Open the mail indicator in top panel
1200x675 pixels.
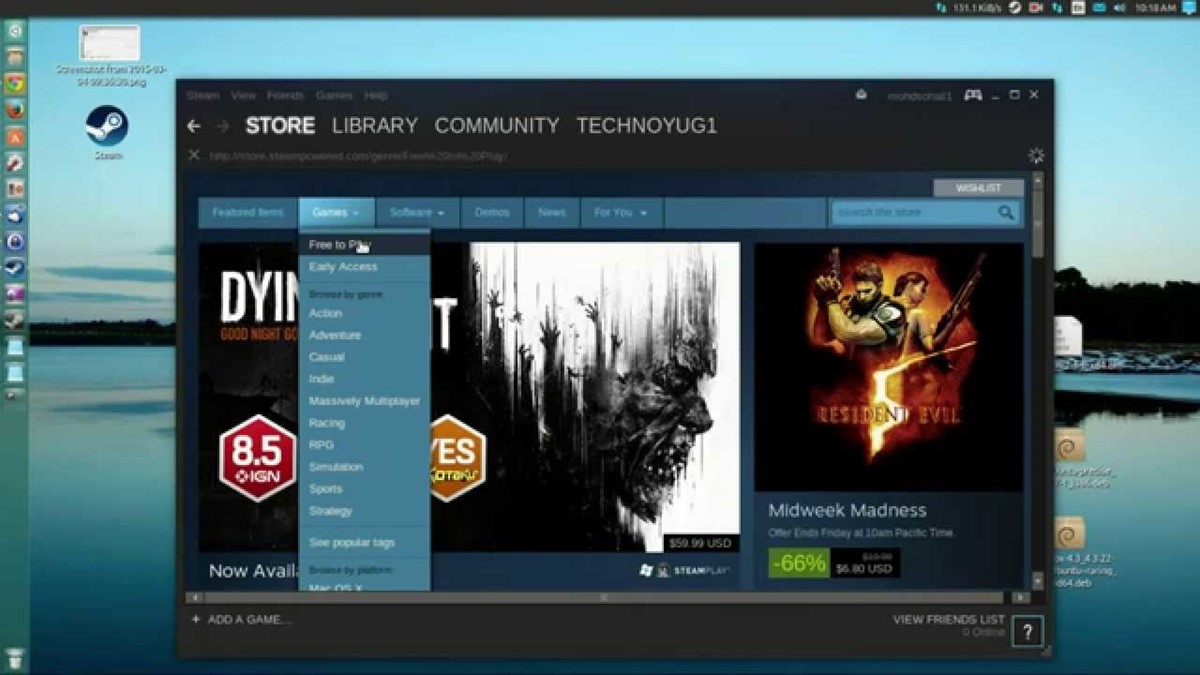click(1099, 7)
